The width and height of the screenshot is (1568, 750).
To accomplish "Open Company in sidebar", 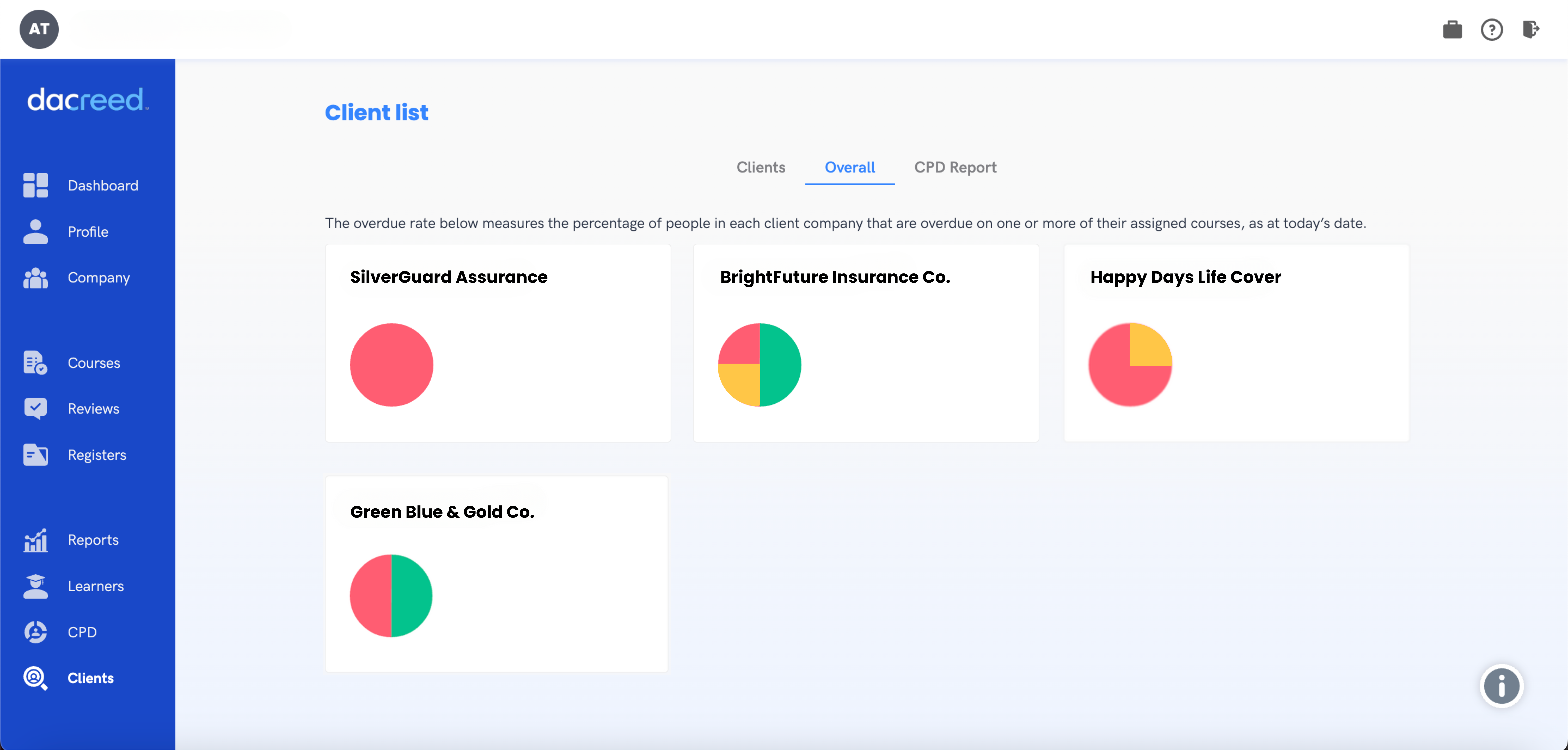I will [x=99, y=278].
